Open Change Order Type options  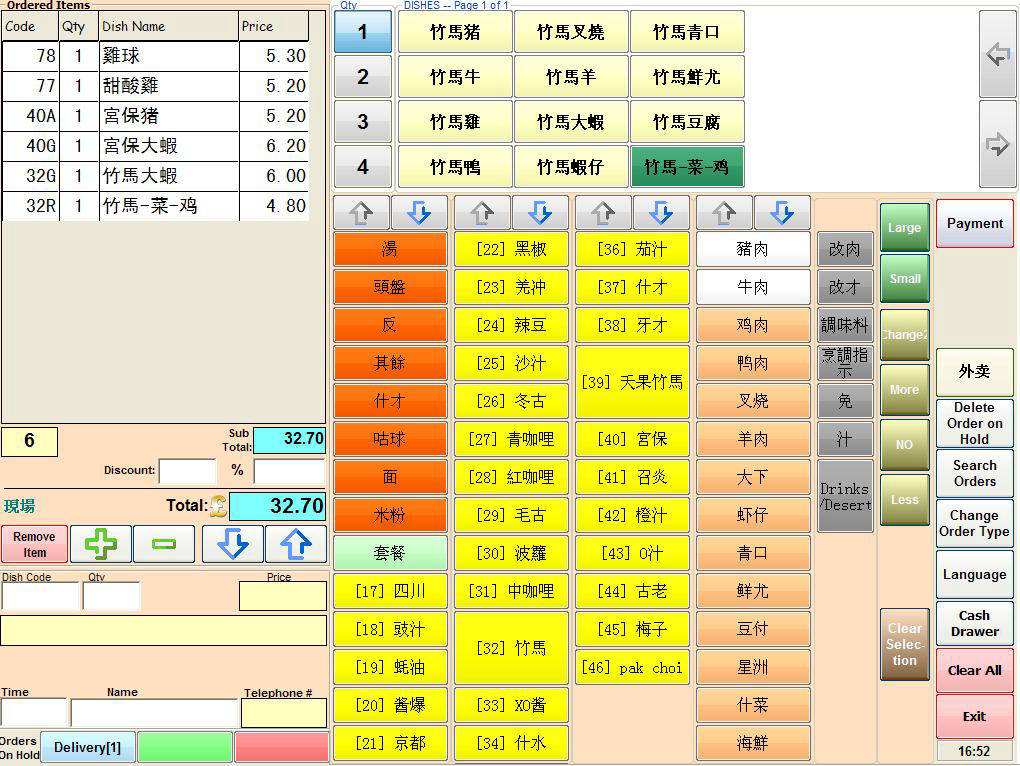click(974, 523)
